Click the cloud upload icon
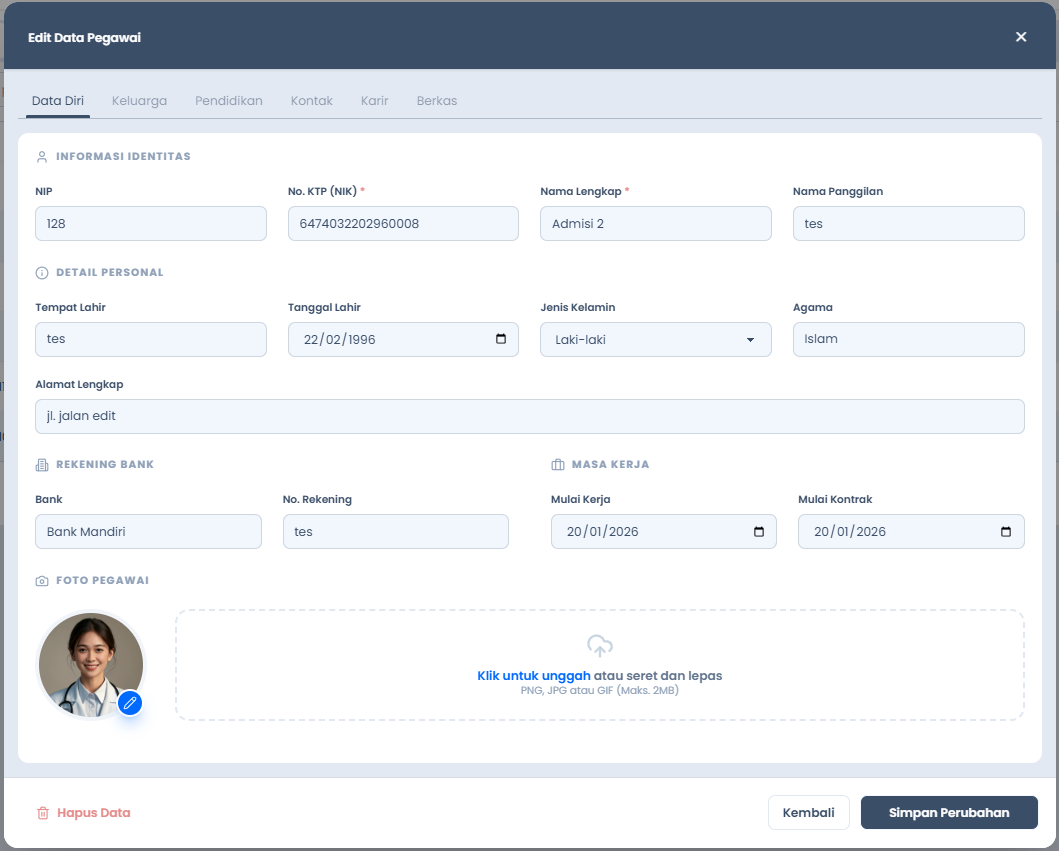Image resolution: width=1059 pixels, height=851 pixels. point(600,646)
